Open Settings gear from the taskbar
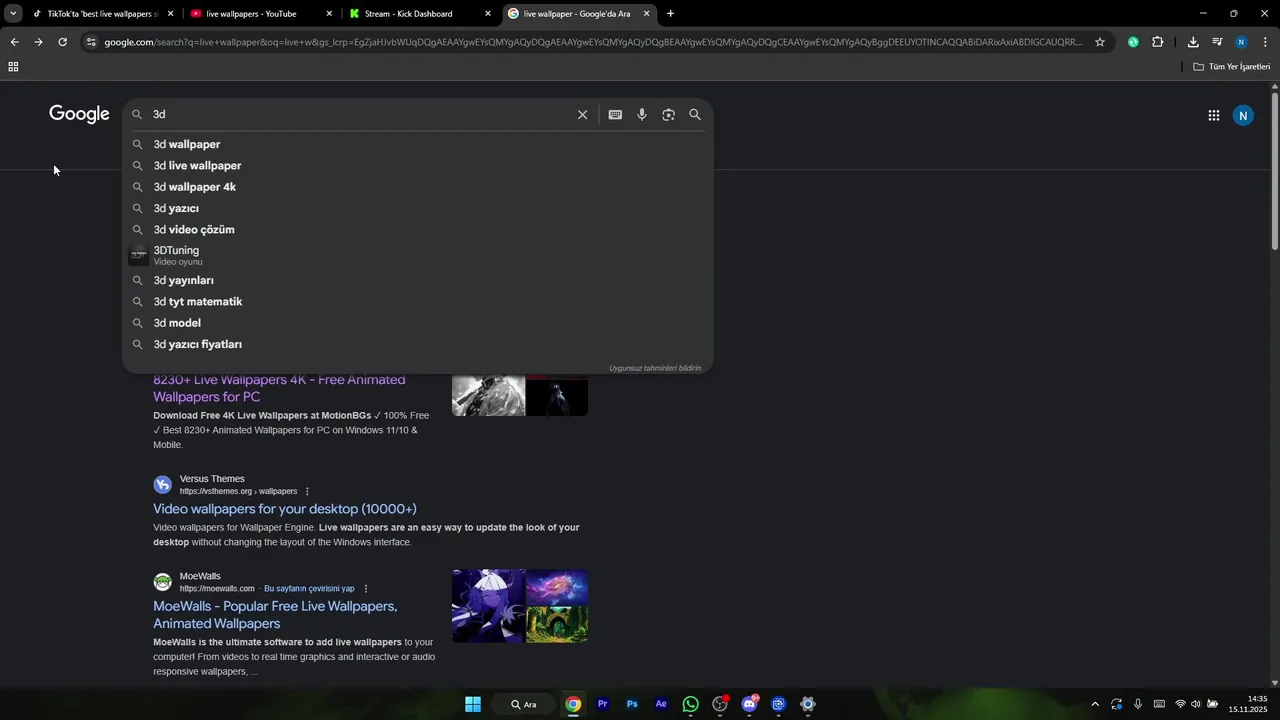1280x720 pixels. [x=808, y=704]
